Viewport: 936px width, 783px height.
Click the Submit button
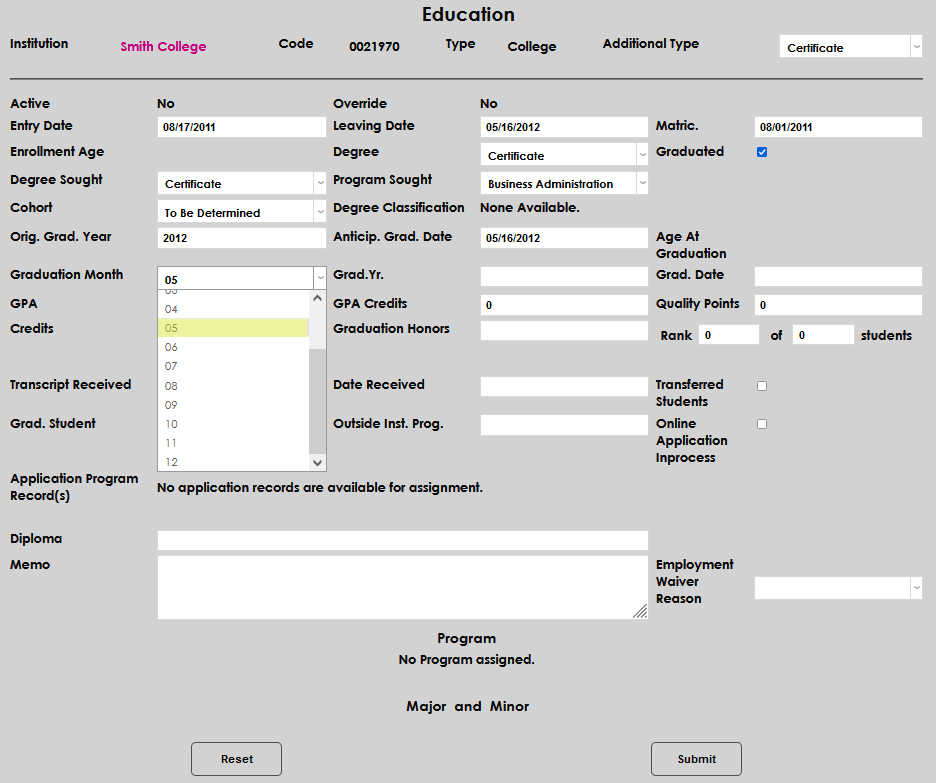point(696,759)
